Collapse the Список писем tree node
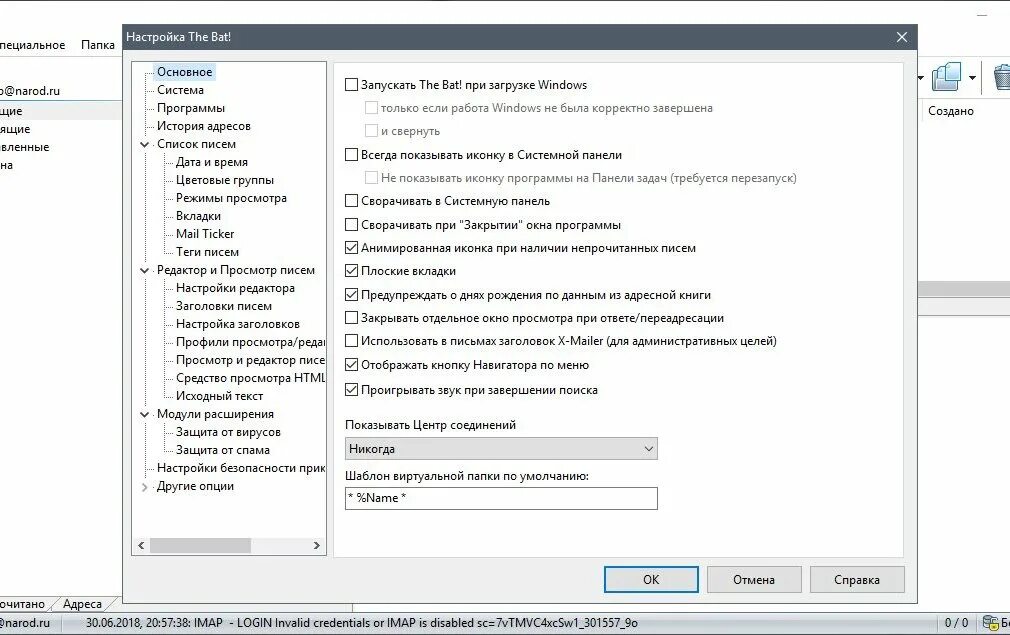The width and height of the screenshot is (1010, 635). [x=144, y=144]
